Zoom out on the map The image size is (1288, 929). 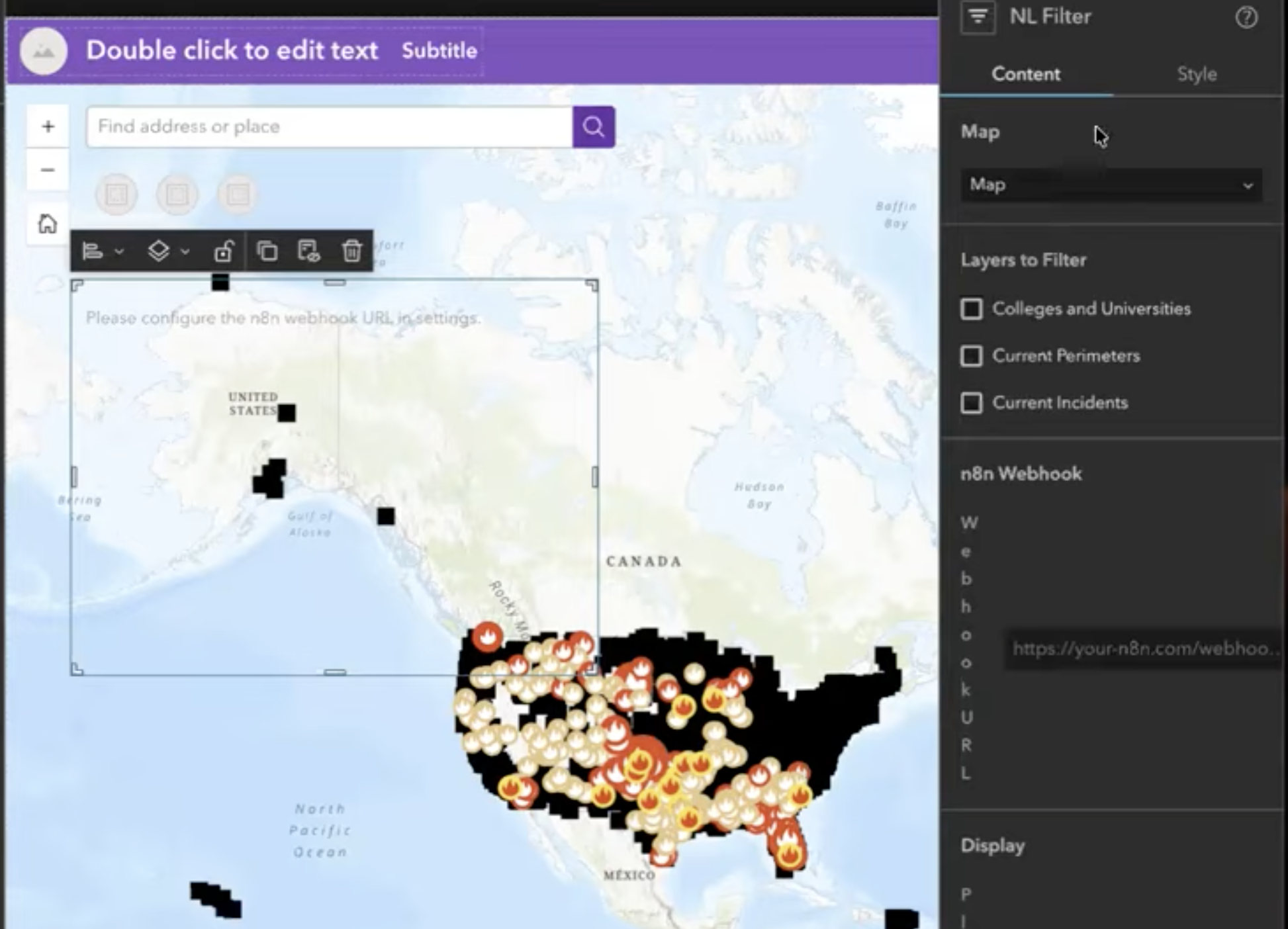[x=48, y=170]
